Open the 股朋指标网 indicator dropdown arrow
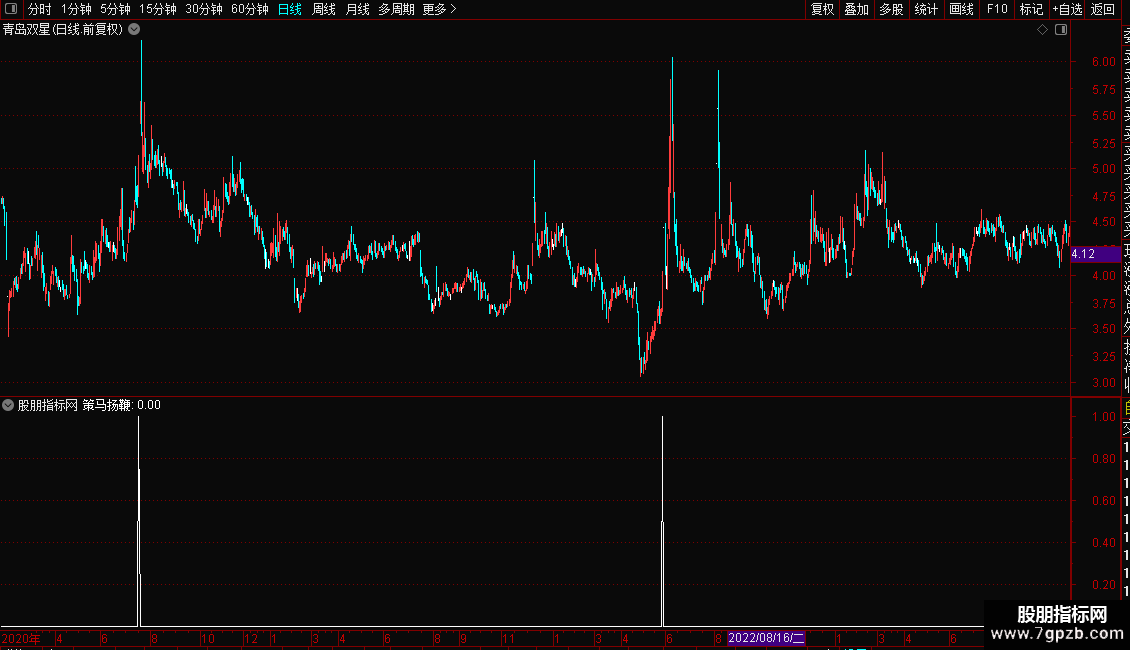The width and height of the screenshot is (1130, 650). [x=8, y=405]
